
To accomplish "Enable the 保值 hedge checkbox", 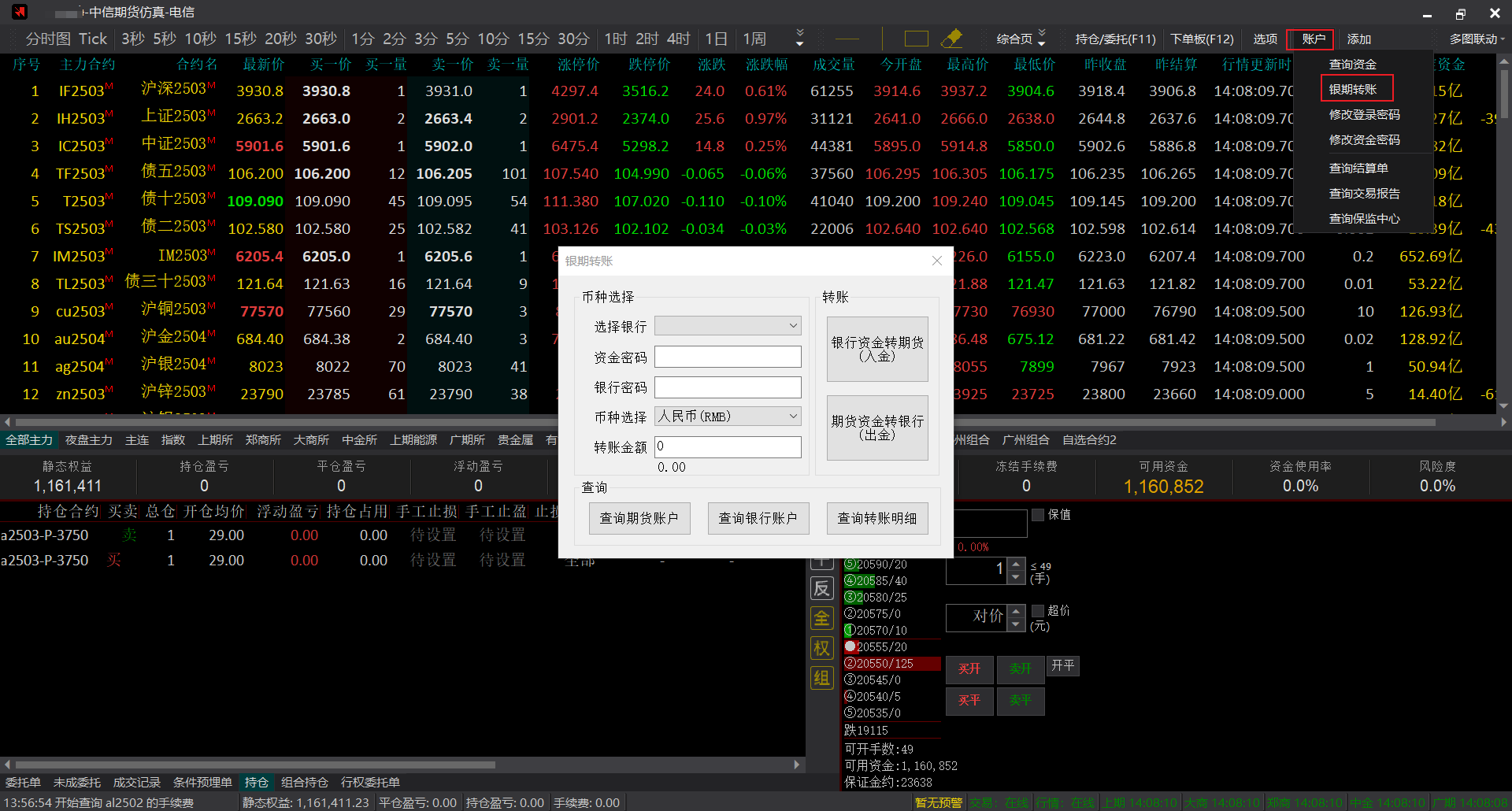I will 1038,515.
